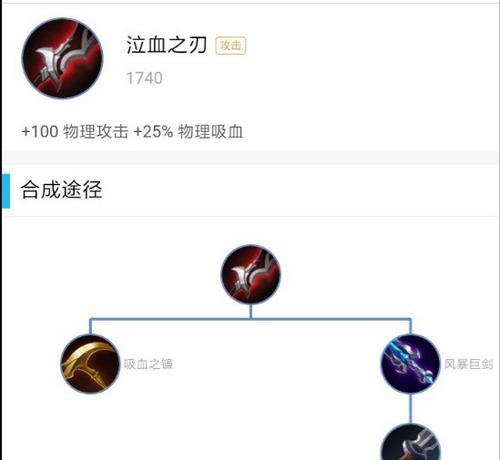Viewport: 500px width, 460px height.
Task: Select the +100 物理攻击 stat text
Action: [x=75, y=131]
